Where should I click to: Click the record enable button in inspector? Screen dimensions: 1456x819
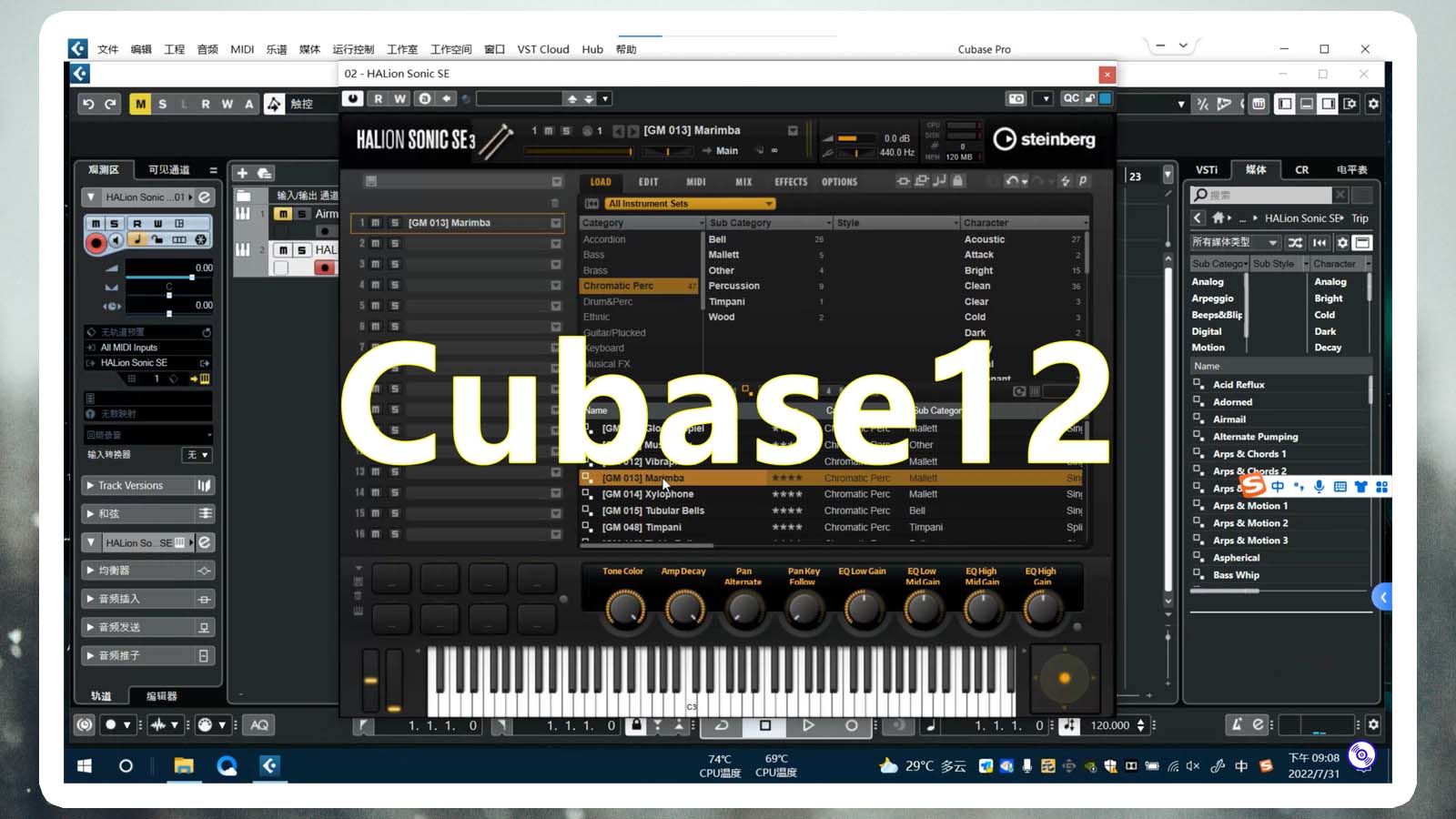pos(96,241)
